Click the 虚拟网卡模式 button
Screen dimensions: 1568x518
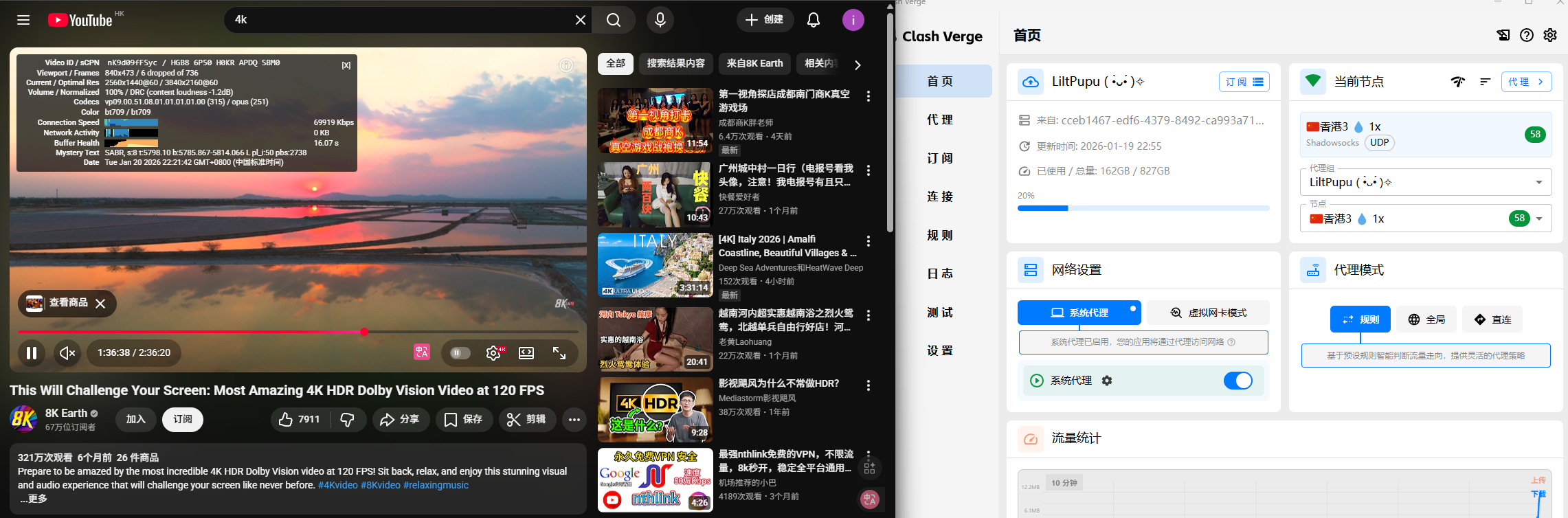coord(1207,313)
